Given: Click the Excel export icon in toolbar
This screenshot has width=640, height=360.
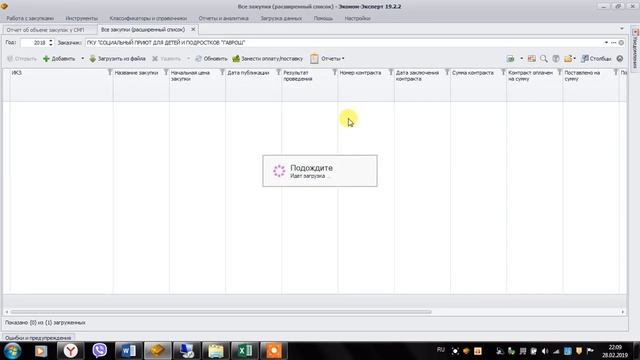Looking at the screenshot, I should click(x=511, y=59).
